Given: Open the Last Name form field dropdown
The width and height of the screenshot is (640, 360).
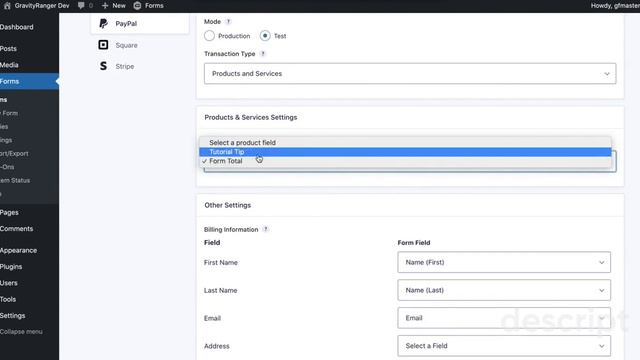Looking at the screenshot, I should (504, 290).
